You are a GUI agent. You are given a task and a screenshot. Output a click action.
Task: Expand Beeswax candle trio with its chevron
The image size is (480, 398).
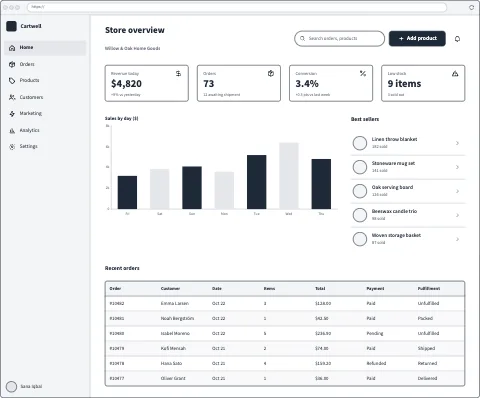(x=457, y=215)
